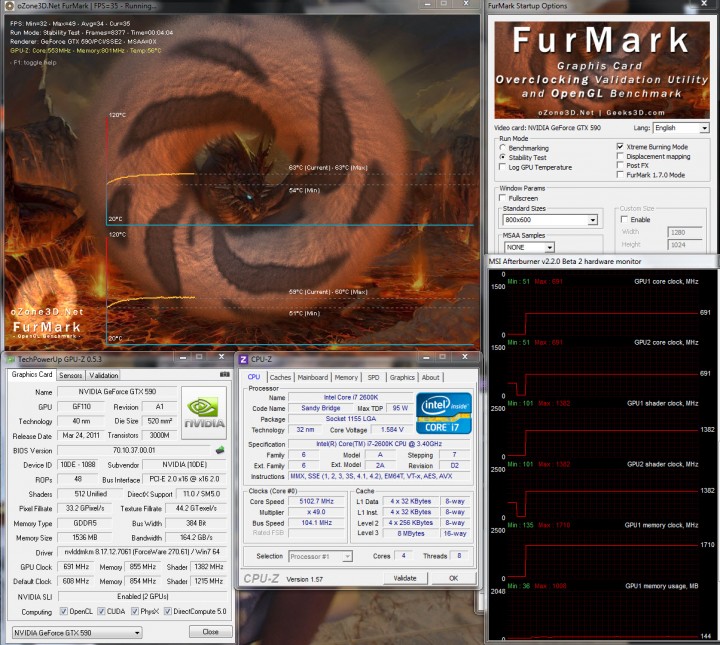Viewport: 720px width, 645px height.
Task: Open the MSAA Samples NONE dropdown
Action: tap(529, 247)
